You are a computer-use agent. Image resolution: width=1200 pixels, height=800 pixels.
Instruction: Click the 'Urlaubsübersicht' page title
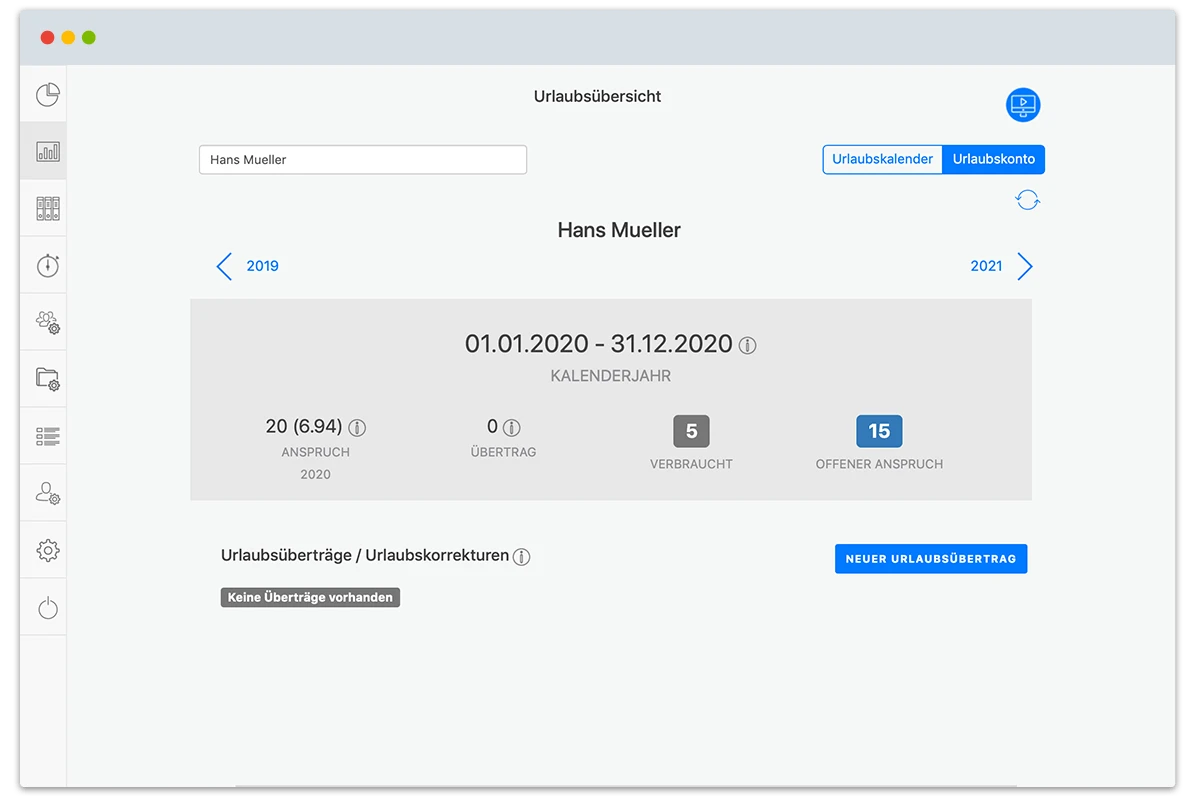pos(598,97)
